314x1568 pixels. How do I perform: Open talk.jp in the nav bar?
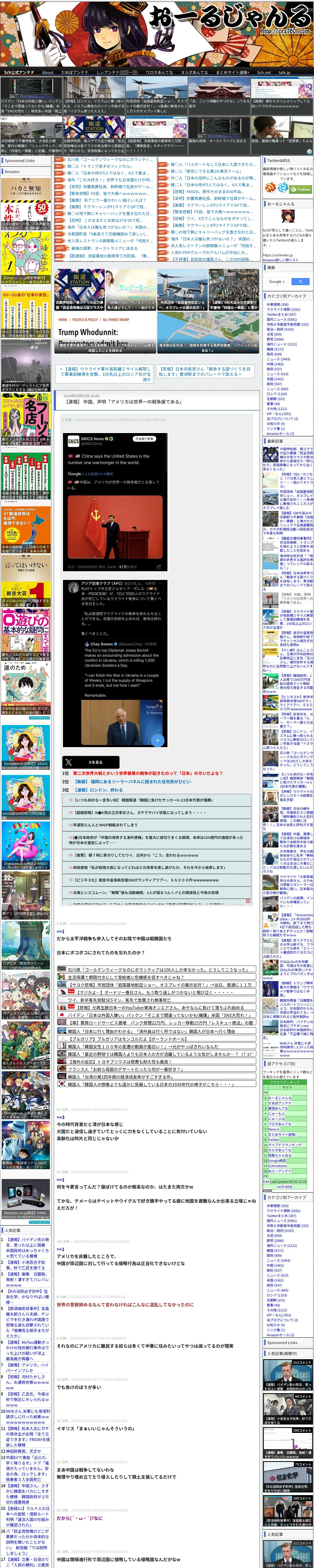pyautogui.click(x=284, y=72)
